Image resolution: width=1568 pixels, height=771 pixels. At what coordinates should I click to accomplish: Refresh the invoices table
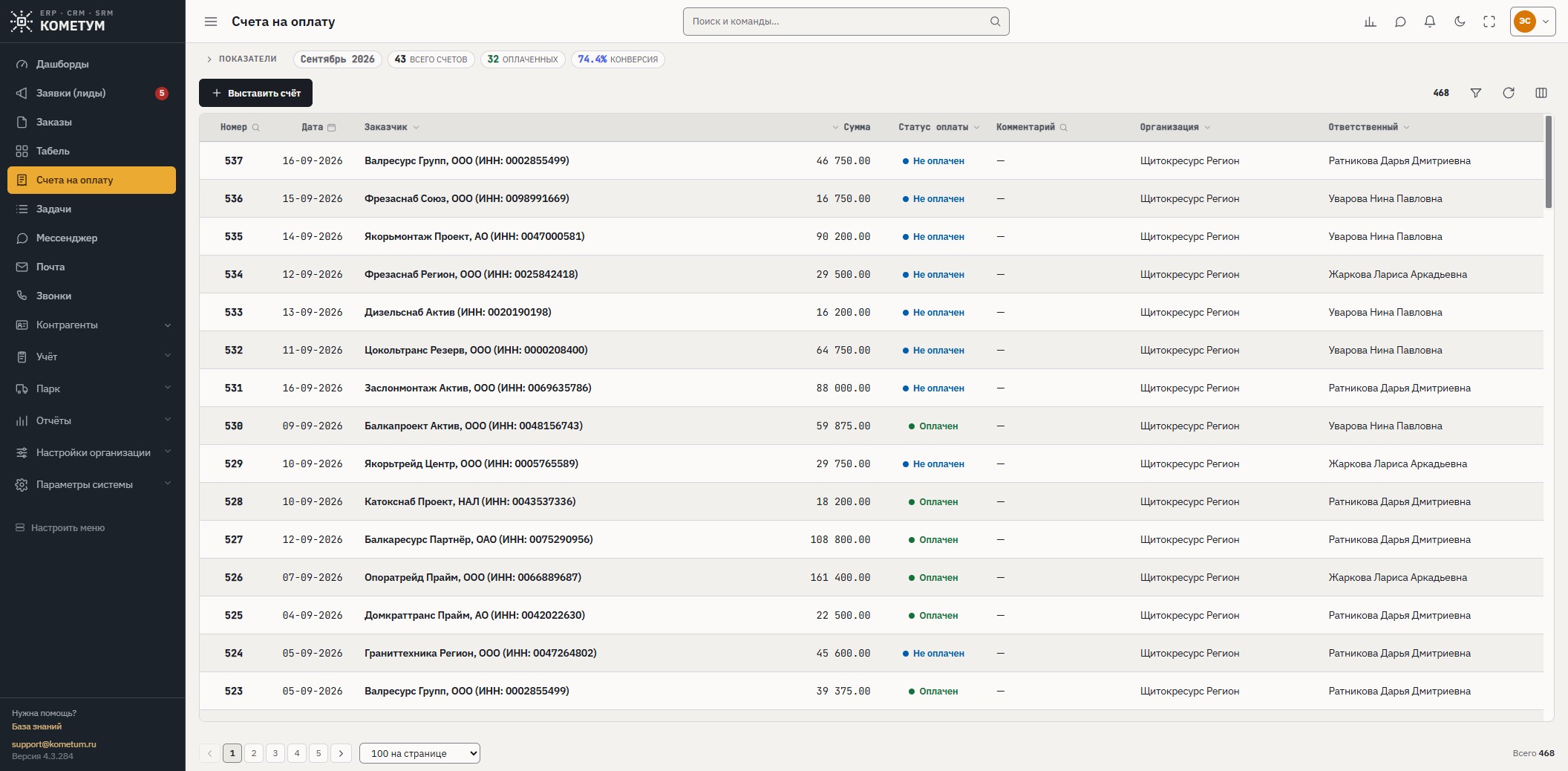(x=1509, y=93)
